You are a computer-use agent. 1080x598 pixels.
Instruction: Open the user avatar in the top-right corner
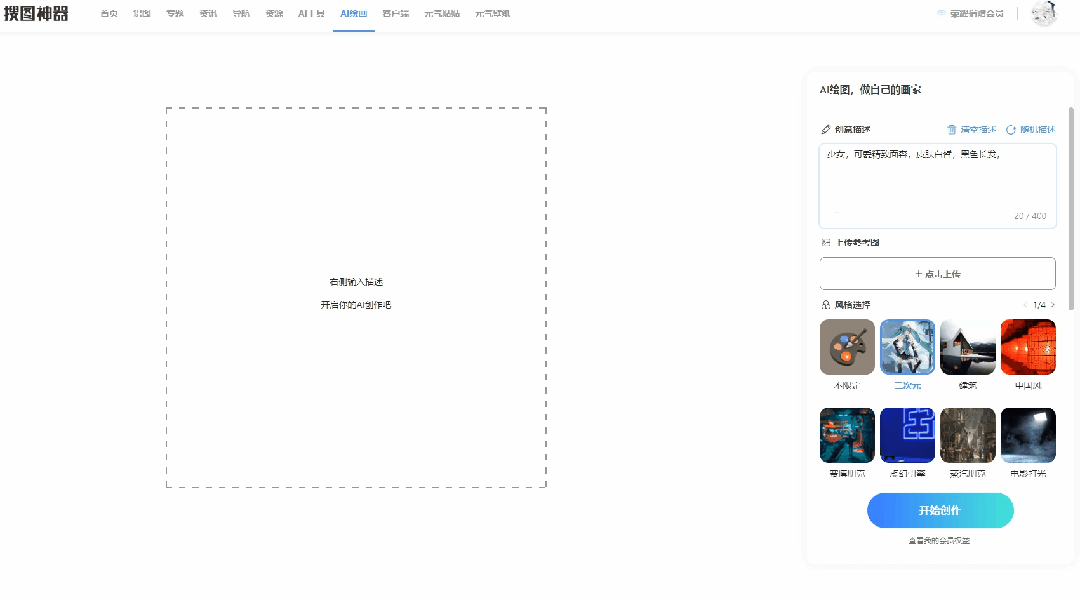(1043, 13)
